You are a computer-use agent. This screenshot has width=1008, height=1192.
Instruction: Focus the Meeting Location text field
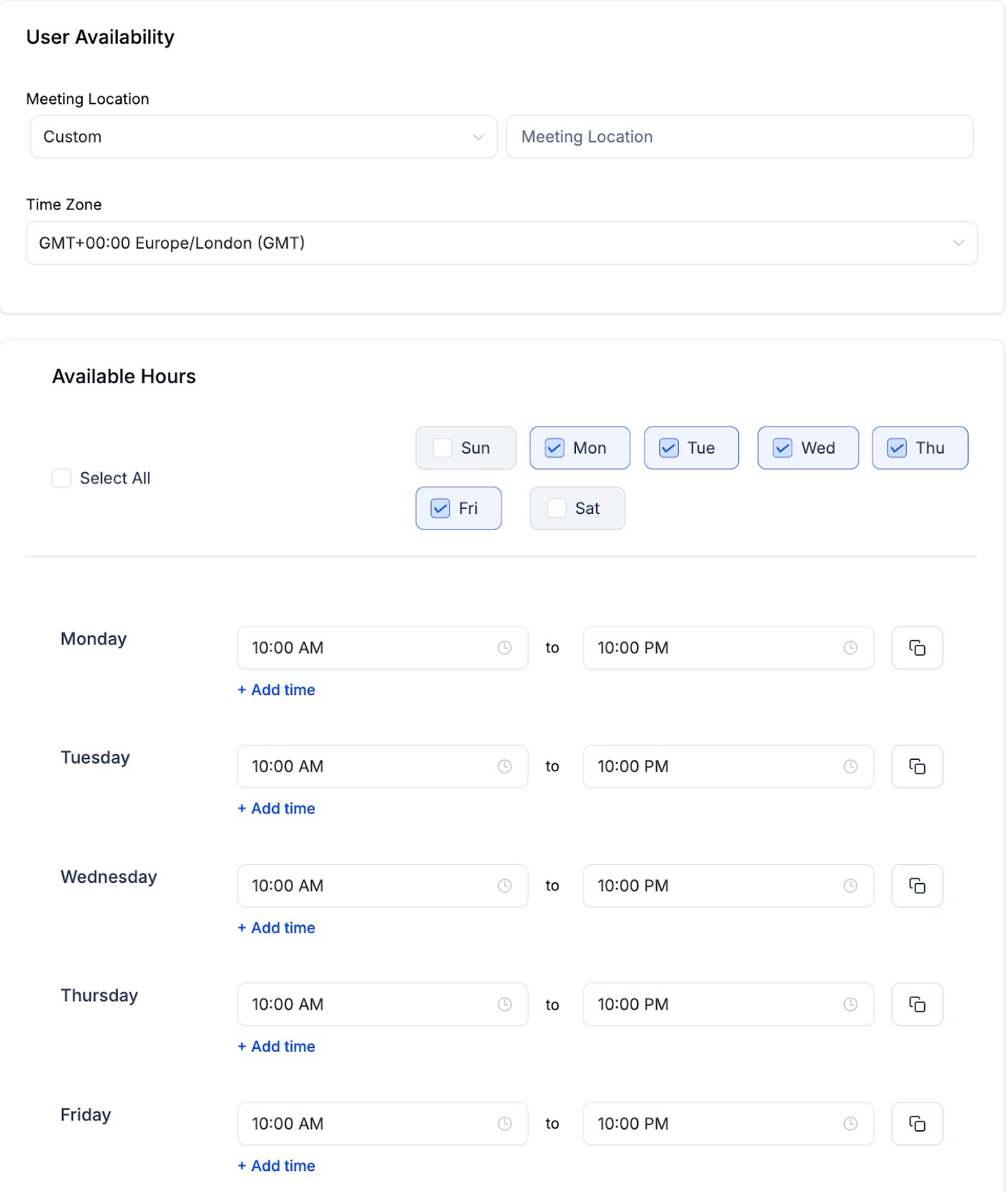[x=740, y=136]
